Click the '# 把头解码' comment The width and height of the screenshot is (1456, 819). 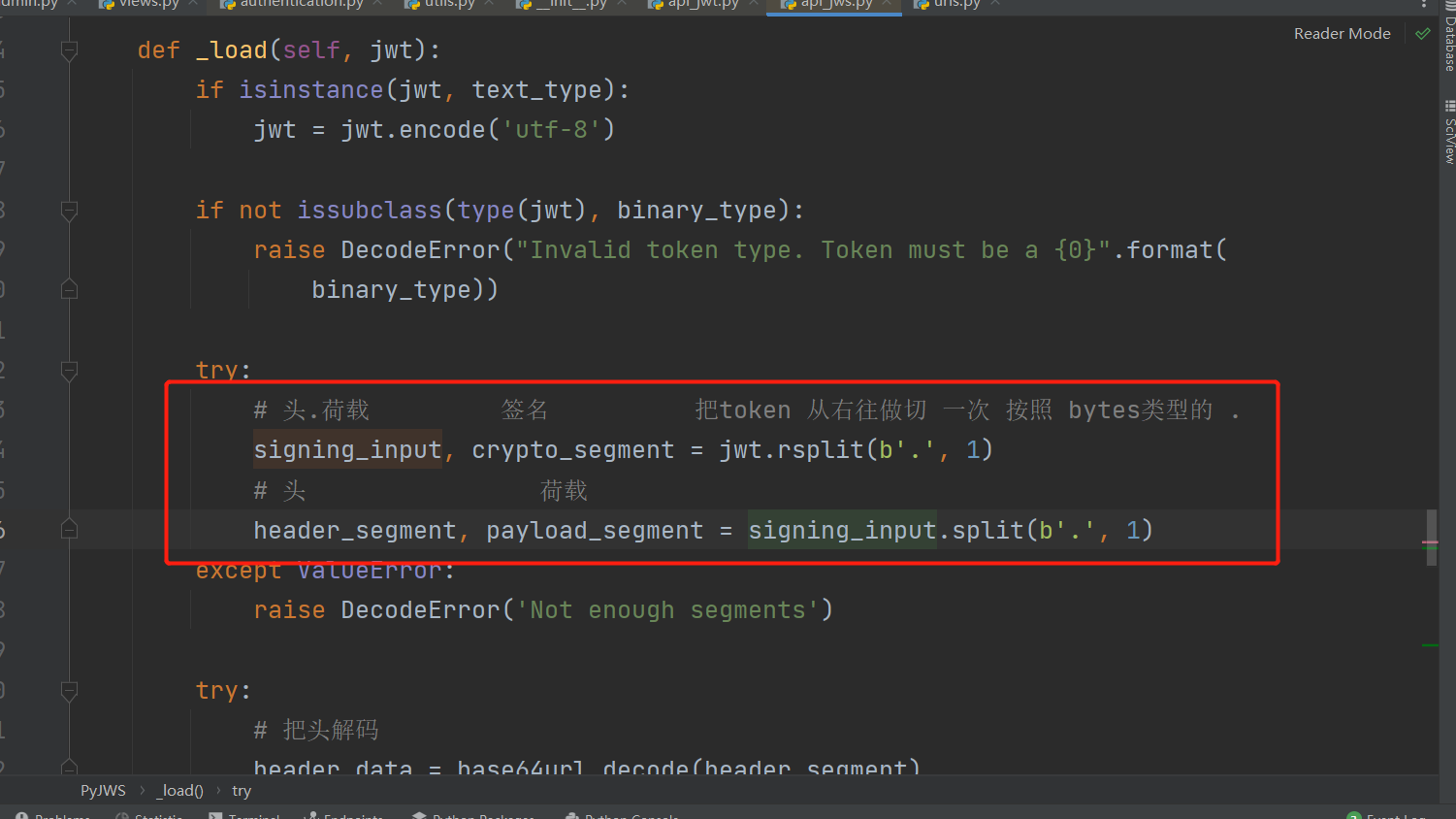click(316, 730)
